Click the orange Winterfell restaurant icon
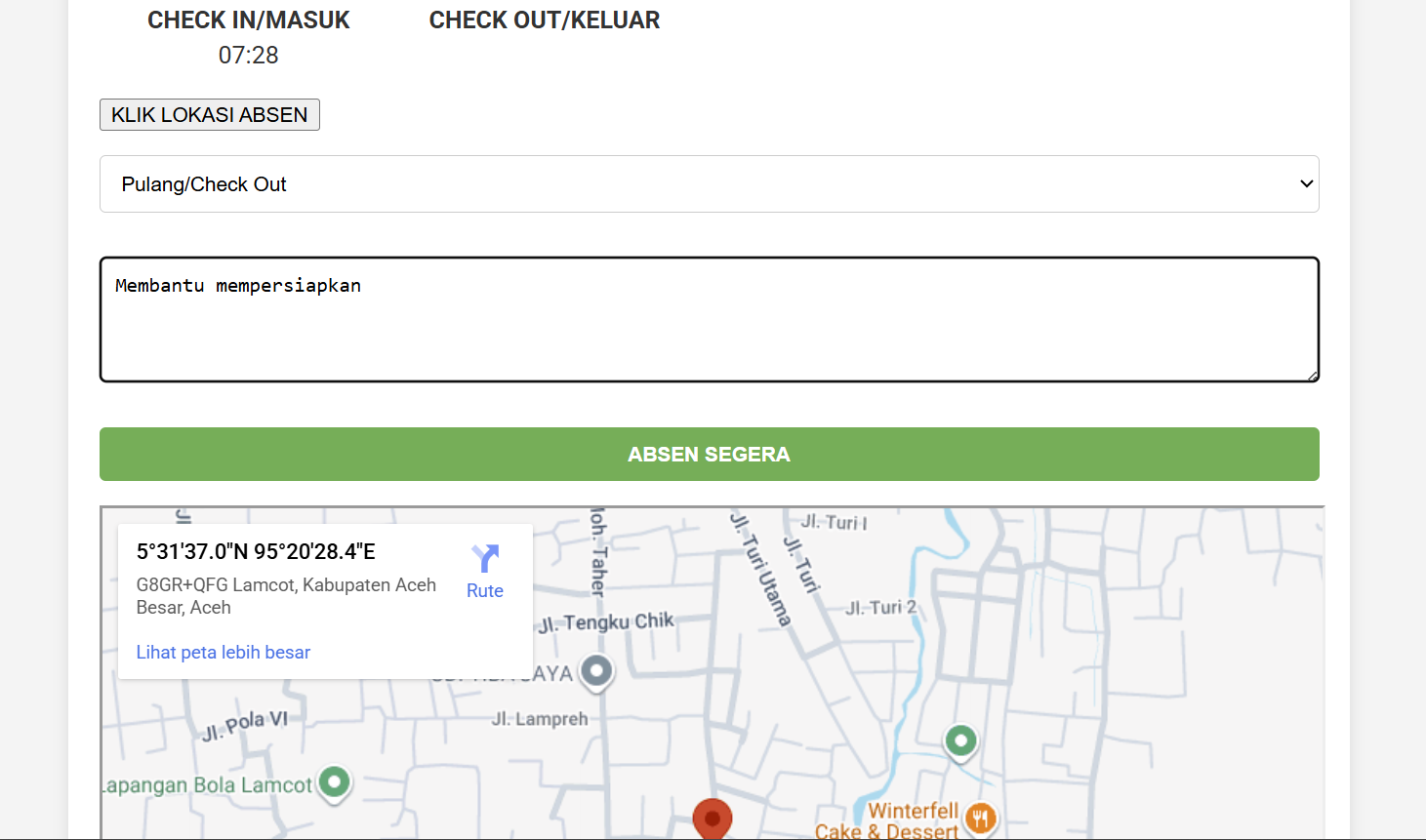Image resolution: width=1426 pixels, height=840 pixels. [981, 819]
